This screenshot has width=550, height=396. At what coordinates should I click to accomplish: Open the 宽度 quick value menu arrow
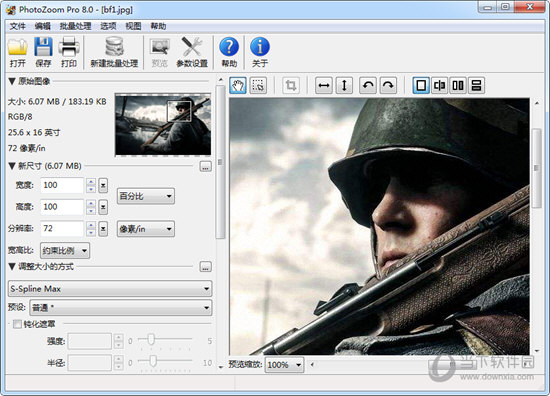[x=103, y=185]
